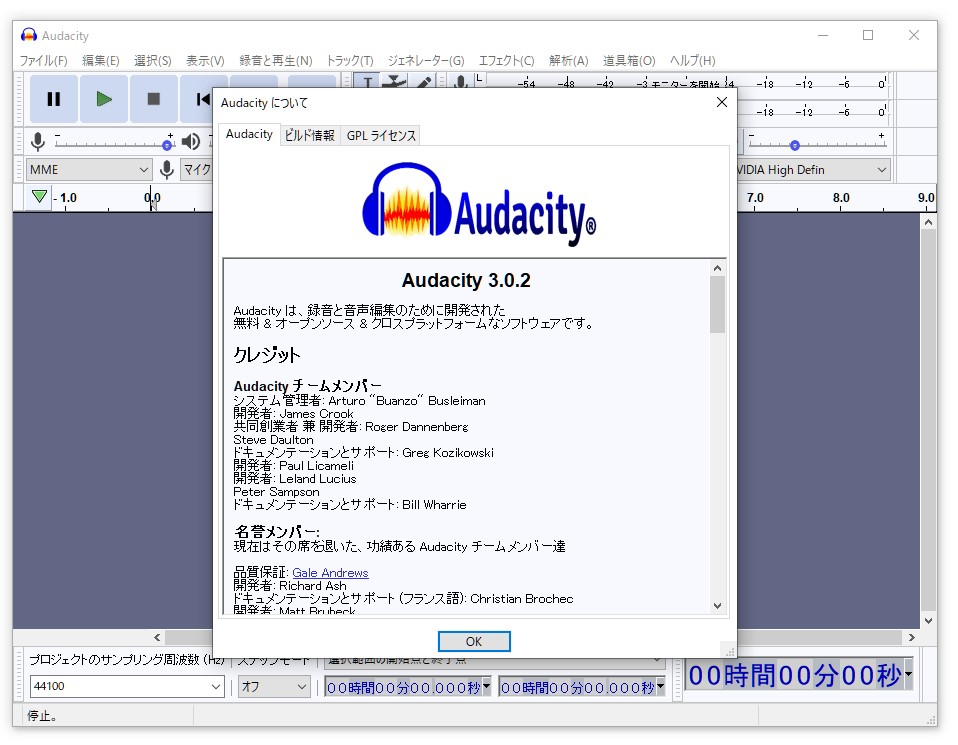Viewport: 958px width, 745px height.
Task: Click the Gale Andrews link
Action: click(331, 573)
